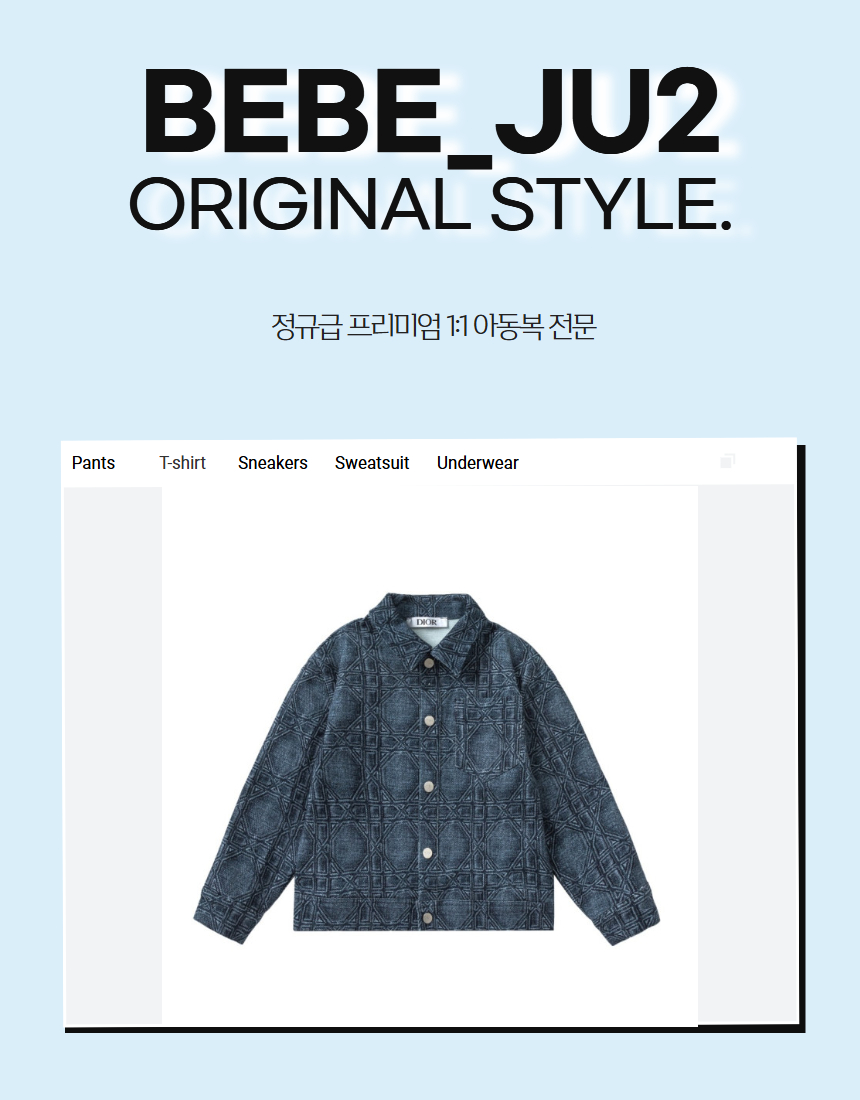This screenshot has width=860, height=1100.
Task: Click the left gray side panel of the viewer
Action: [113, 756]
